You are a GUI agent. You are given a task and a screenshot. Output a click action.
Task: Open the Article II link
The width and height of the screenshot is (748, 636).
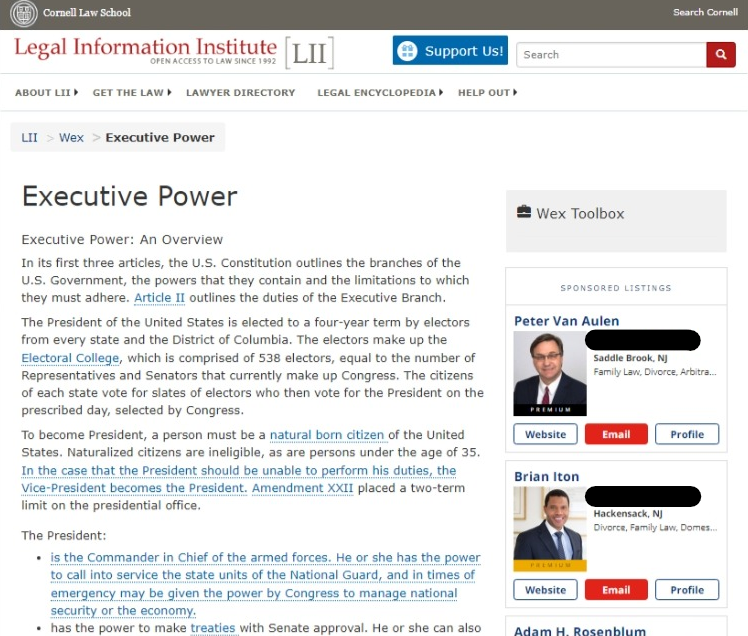pos(159,298)
